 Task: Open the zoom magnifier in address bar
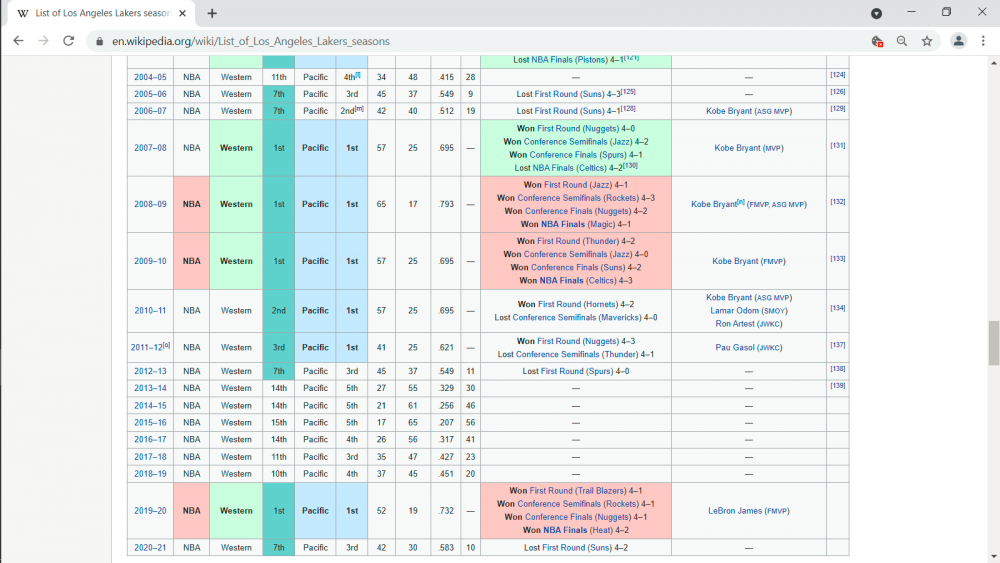pyautogui.click(x=902, y=41)
